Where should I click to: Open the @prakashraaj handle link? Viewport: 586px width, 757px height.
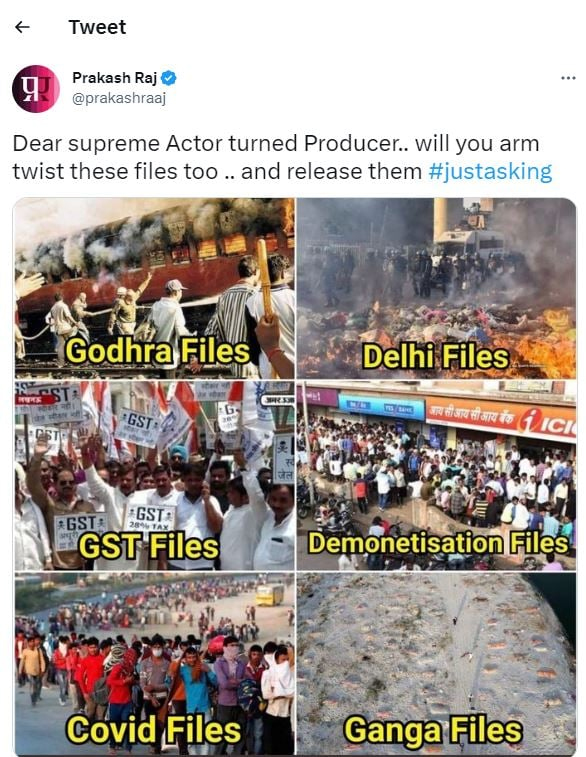[119, 98]
